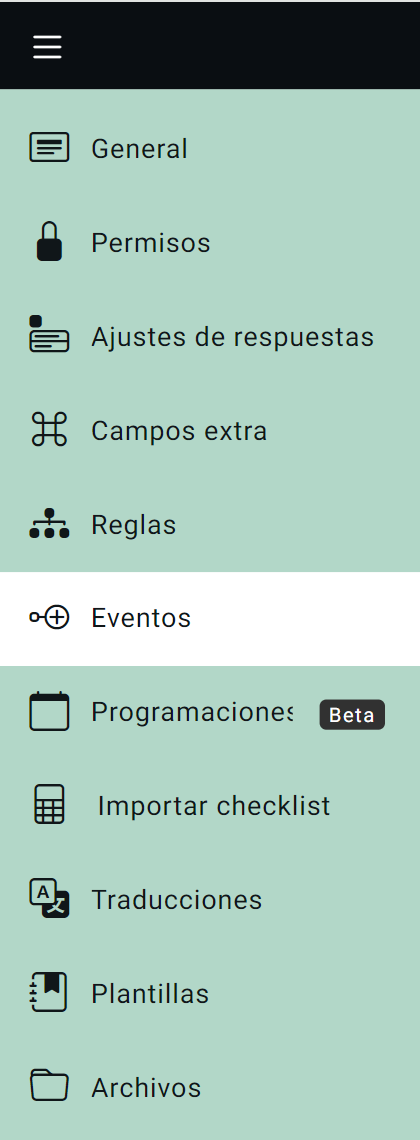The height and width of the screenshot is (1140, 420).
Task: Select the Ajustes de respuestas icon
Action: tap(49, 334)
